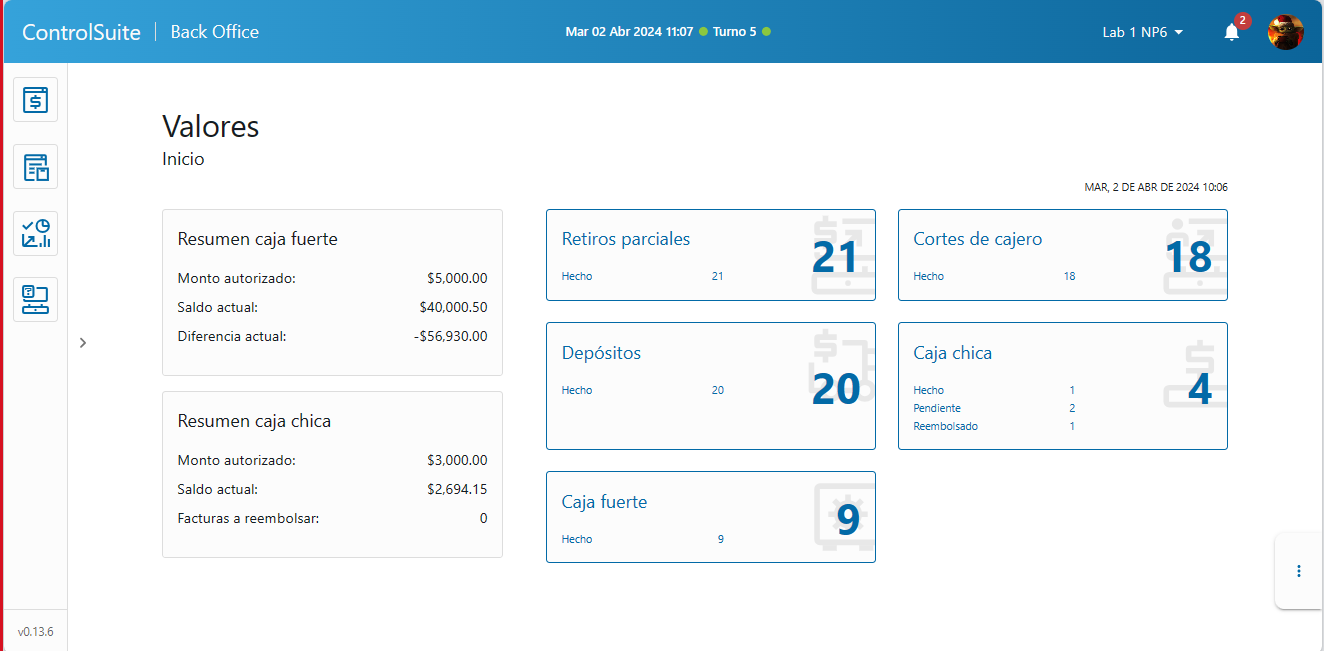
Task: Open the Retiros parciales card
Action: point(626,239)
